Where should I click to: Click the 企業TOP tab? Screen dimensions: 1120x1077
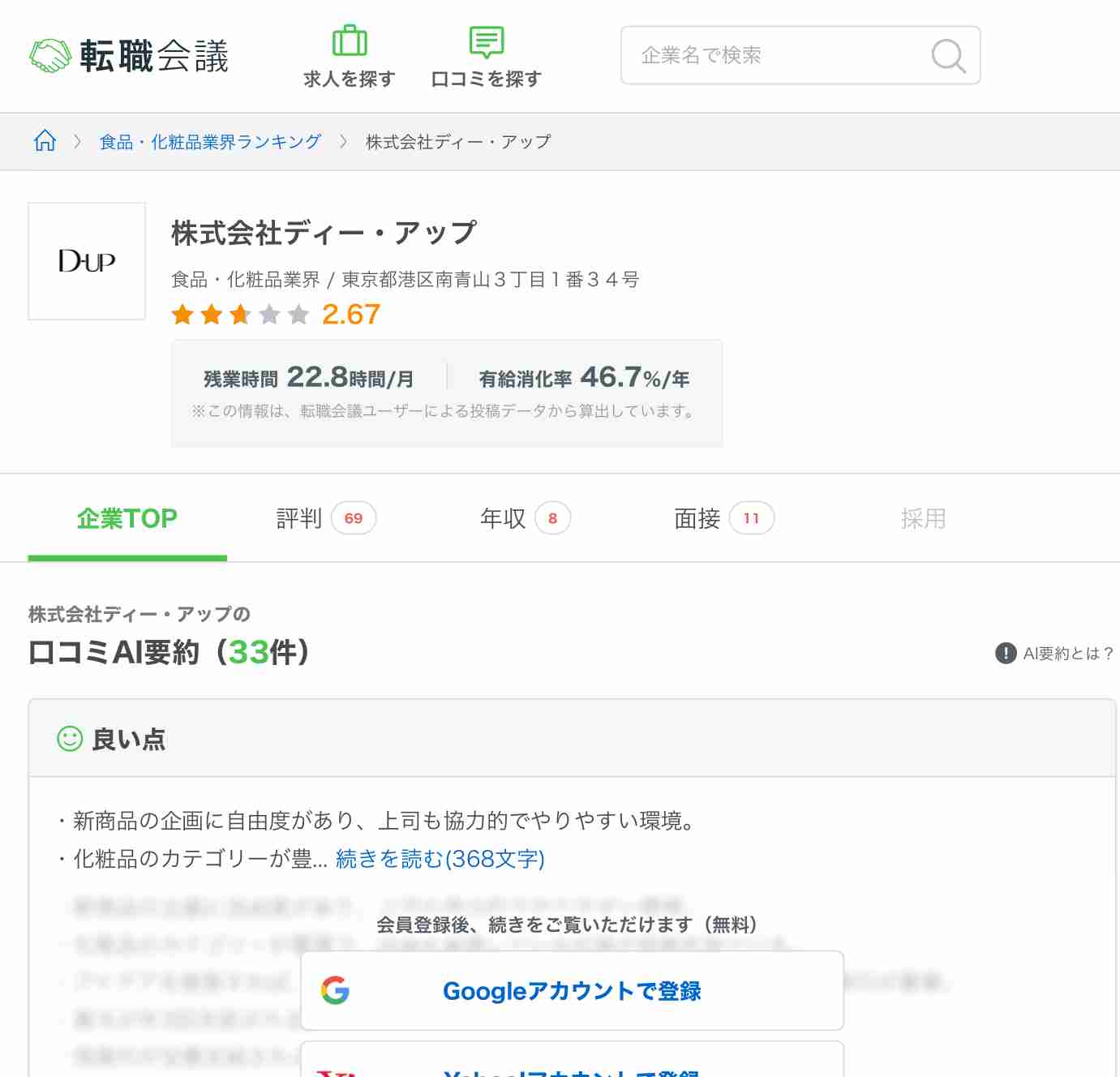[127, 518]
